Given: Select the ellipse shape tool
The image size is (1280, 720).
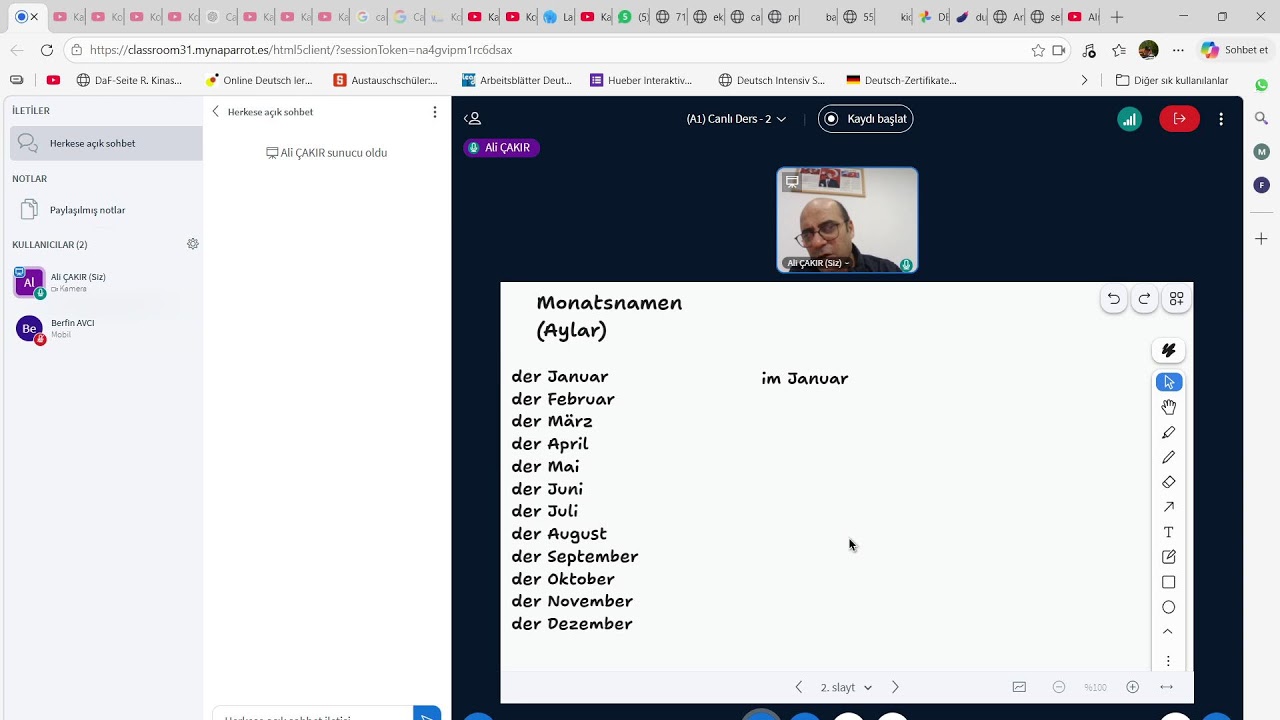Looking at the screenshot, I should coord(1168,607).
